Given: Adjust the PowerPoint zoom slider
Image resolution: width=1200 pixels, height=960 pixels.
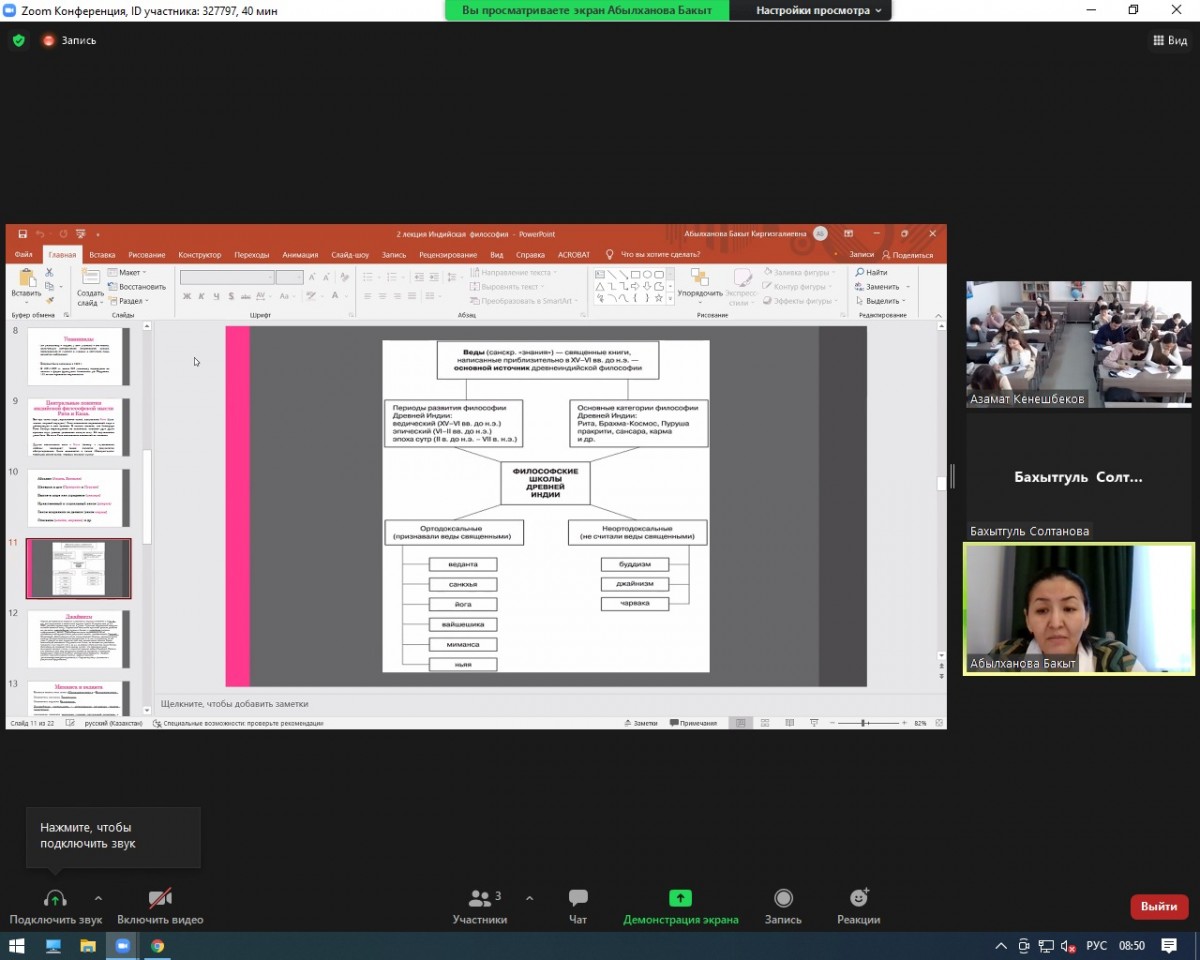Looking at the screenshot, I should (x=864, y=723).
